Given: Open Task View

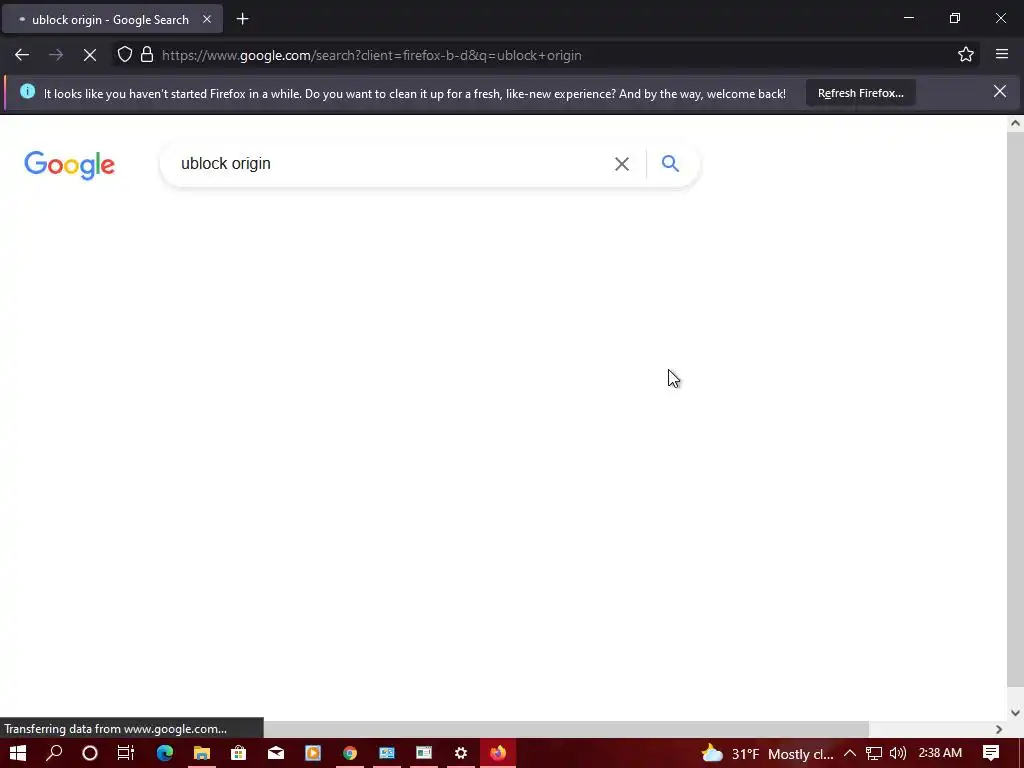Looking at the screenshot, I should (x=126, y=753).
